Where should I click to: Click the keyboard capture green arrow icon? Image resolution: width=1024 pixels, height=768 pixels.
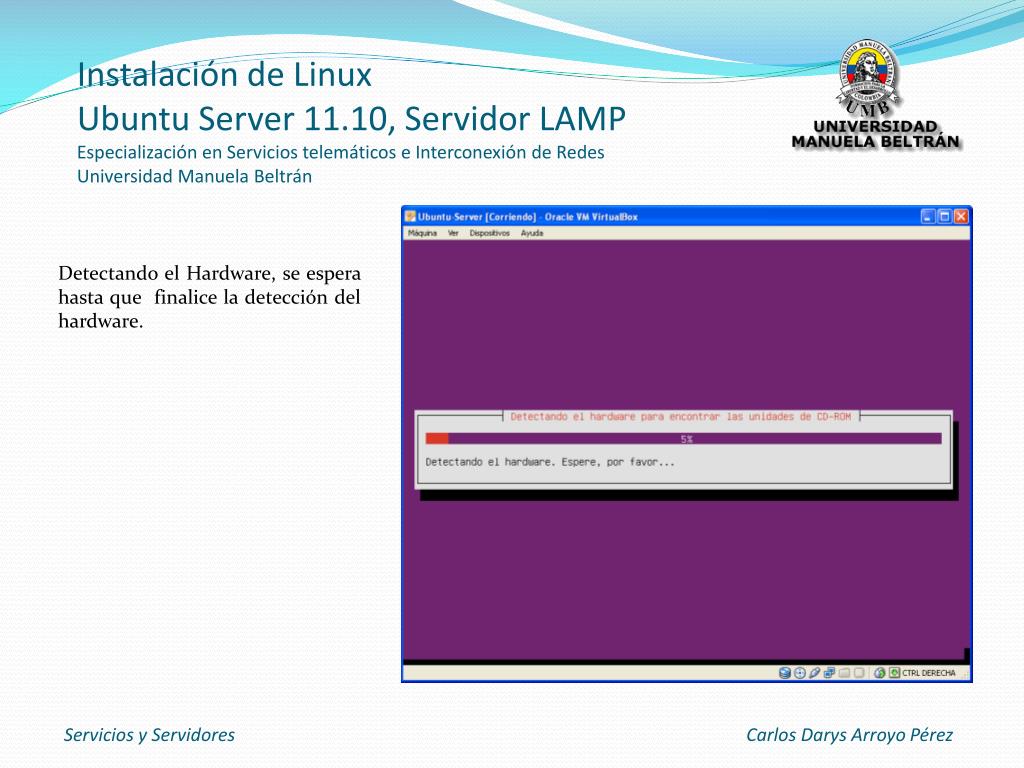895,673
